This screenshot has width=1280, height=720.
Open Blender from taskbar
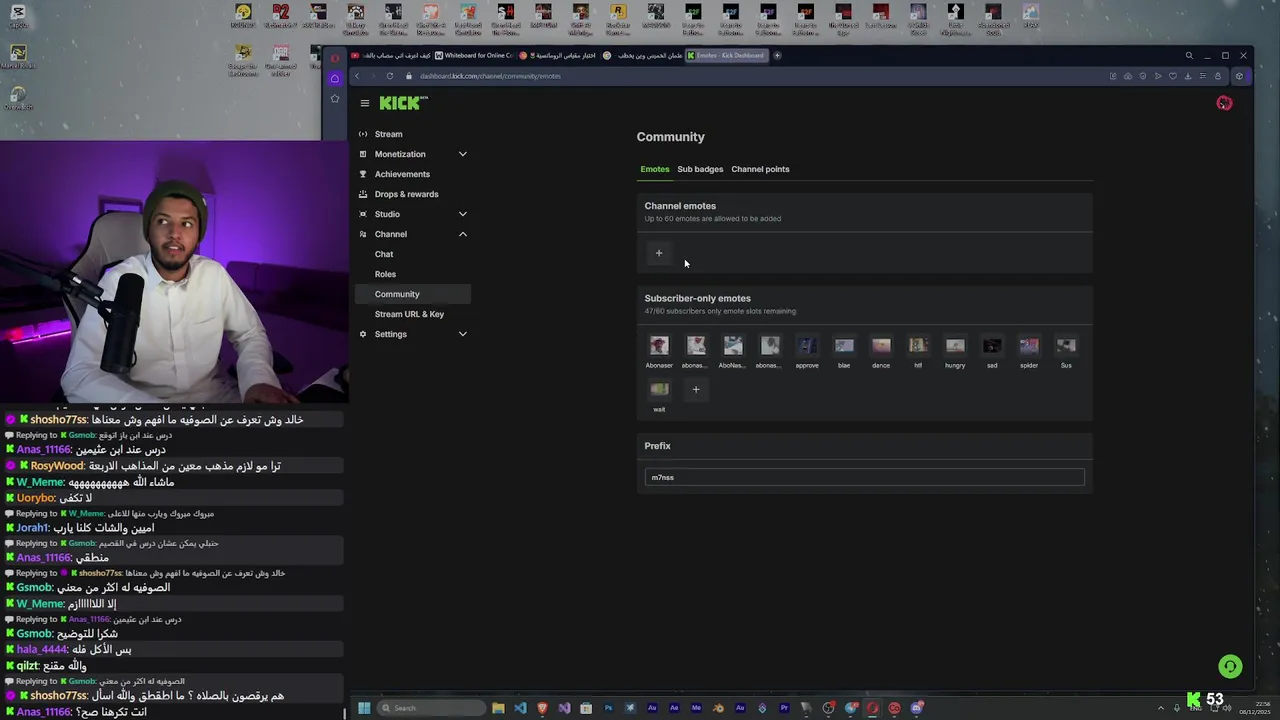(718, 708)
